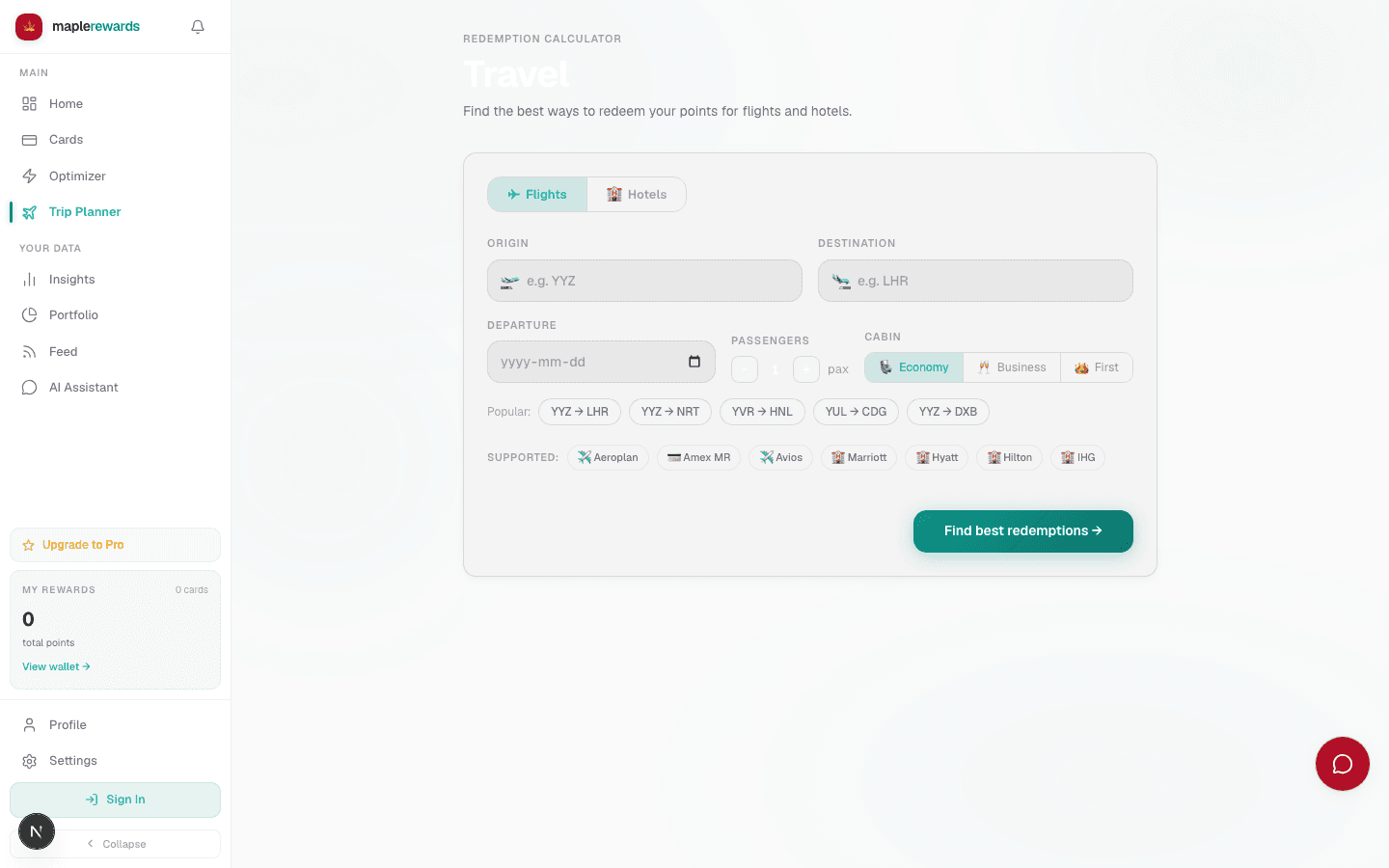Collapse the sidebar
Screen dimensions: 1389x868
click(116, 844)
